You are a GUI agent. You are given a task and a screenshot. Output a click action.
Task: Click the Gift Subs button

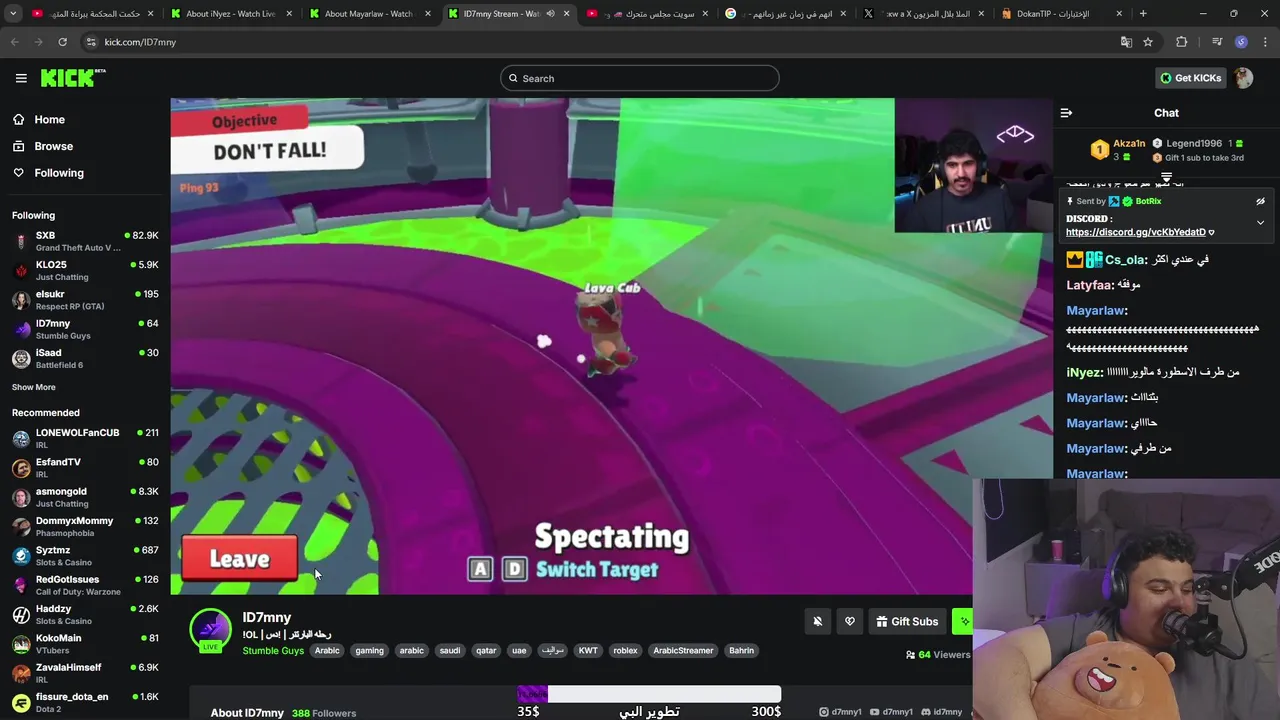[907, 622]
